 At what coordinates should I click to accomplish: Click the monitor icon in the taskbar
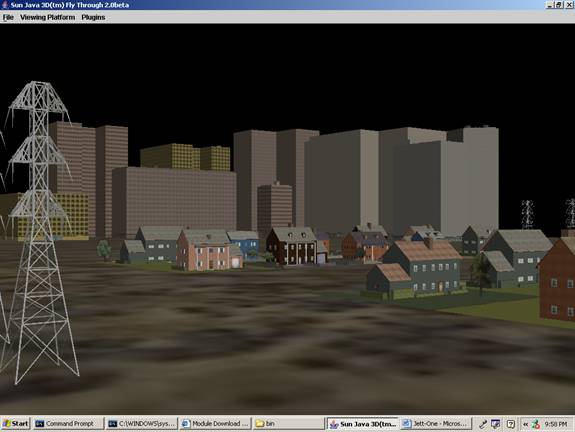click(496, 424)
